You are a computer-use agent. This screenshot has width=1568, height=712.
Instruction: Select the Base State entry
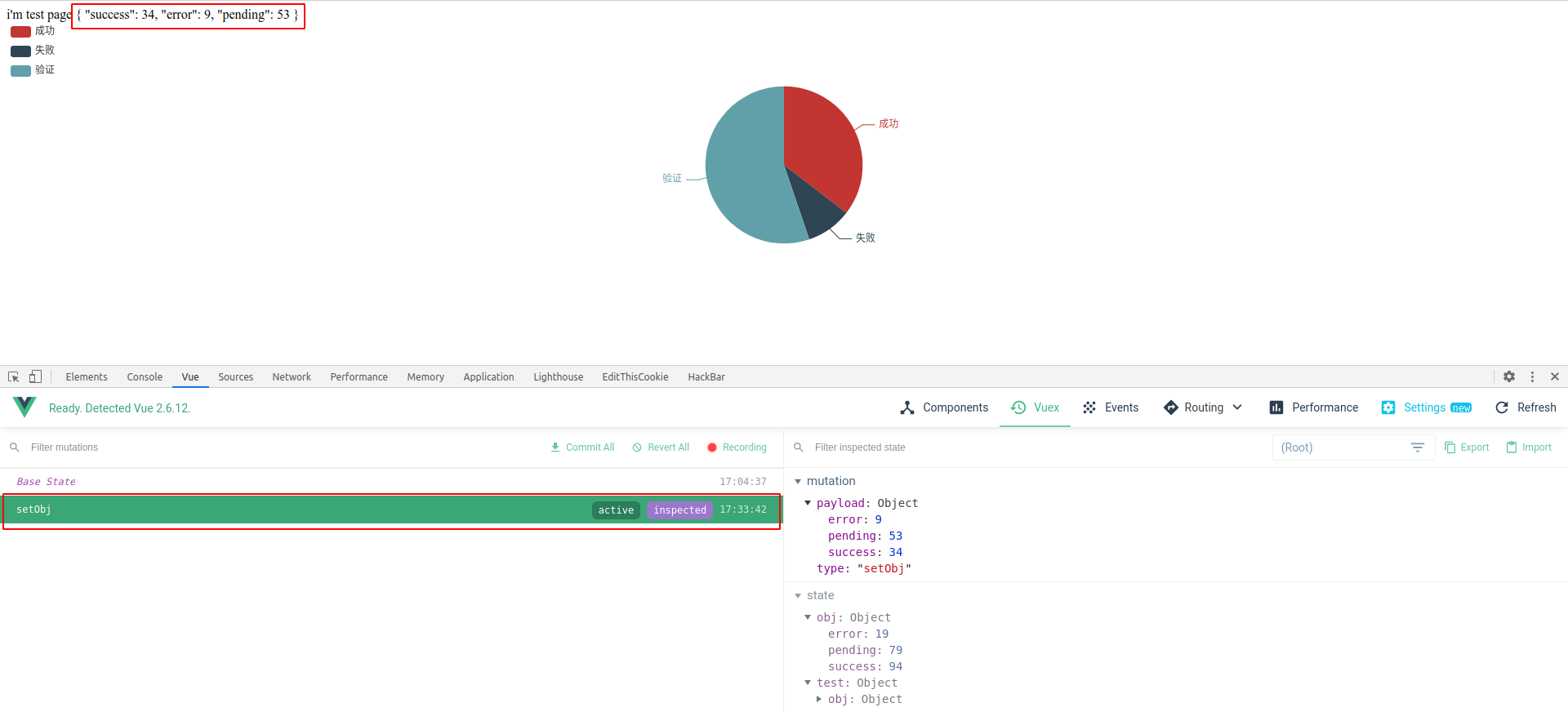pos(391,482)
